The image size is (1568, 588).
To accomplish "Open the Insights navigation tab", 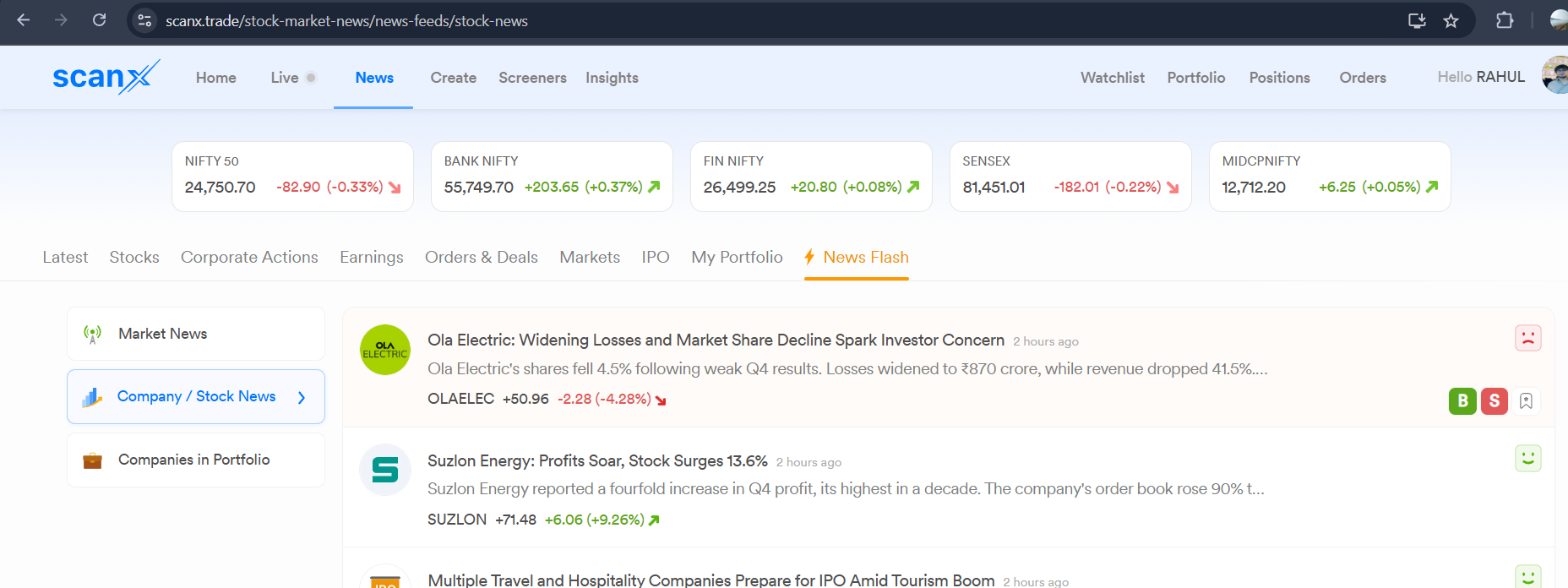I will pos(612,78).
